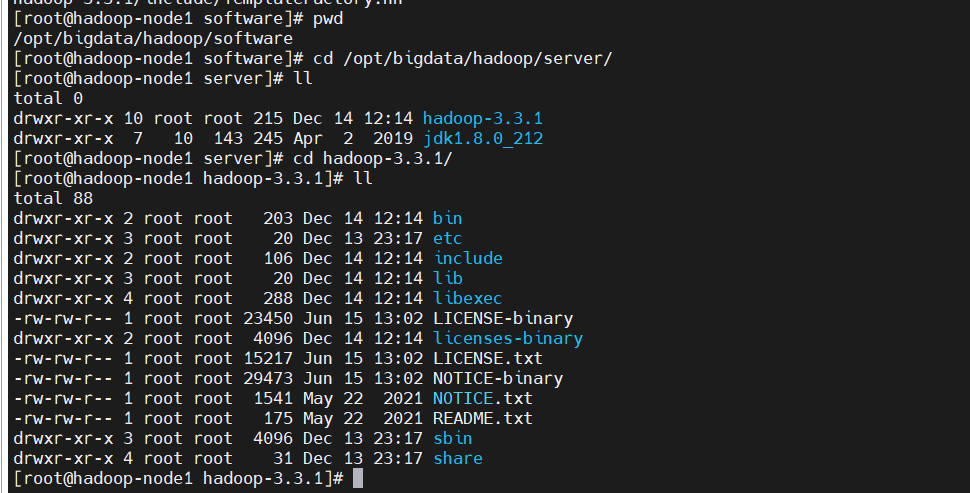Click the cd /opt/bigdata/hadoop/server/ command
The image size is (970, 493).
[463, 59]
